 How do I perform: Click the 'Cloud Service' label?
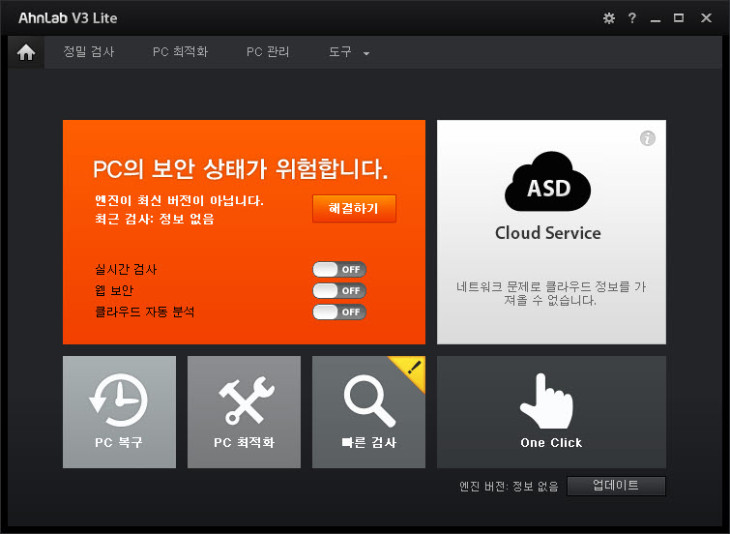(548, 233)
